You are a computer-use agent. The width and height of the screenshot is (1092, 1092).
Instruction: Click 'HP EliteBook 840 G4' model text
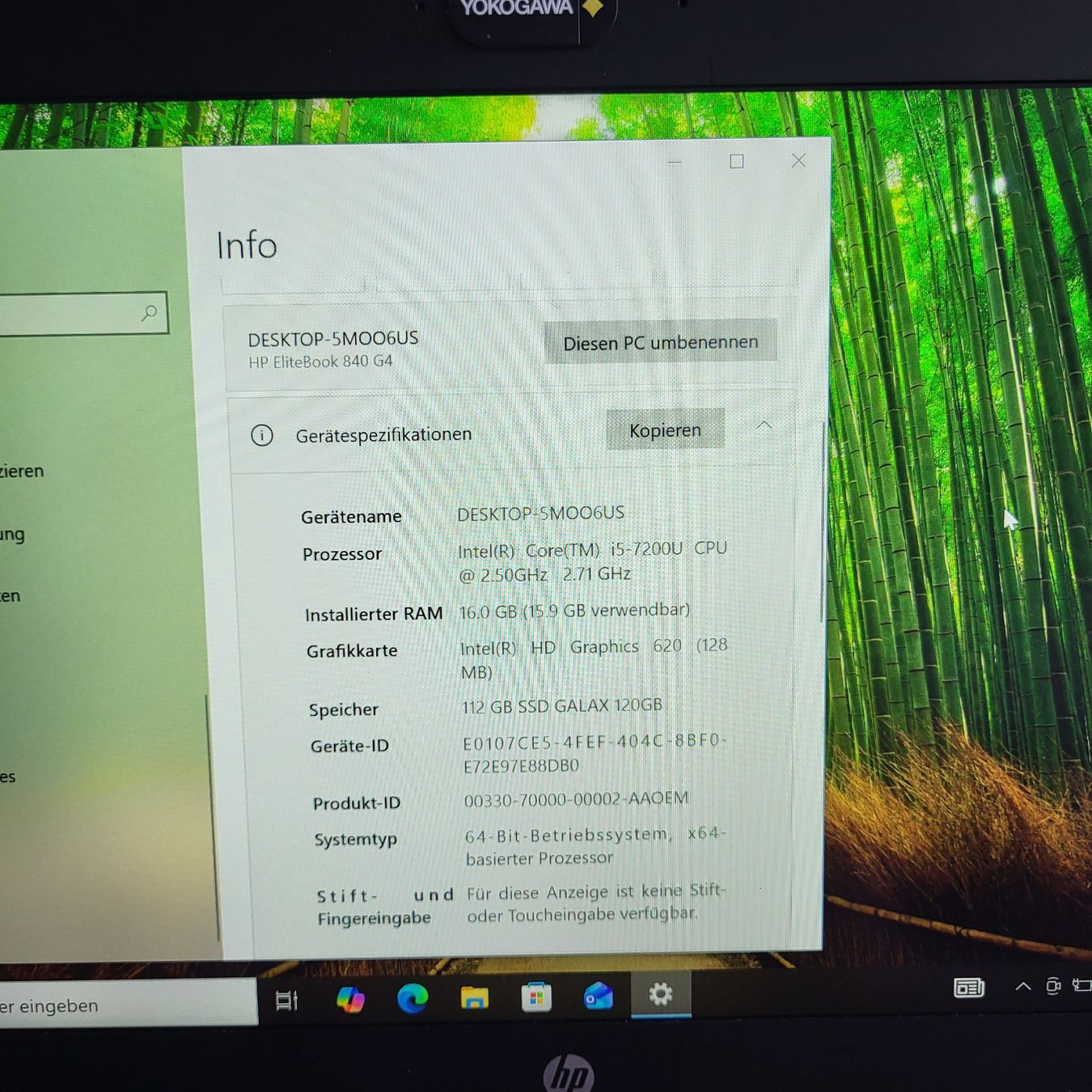(320, 362)
